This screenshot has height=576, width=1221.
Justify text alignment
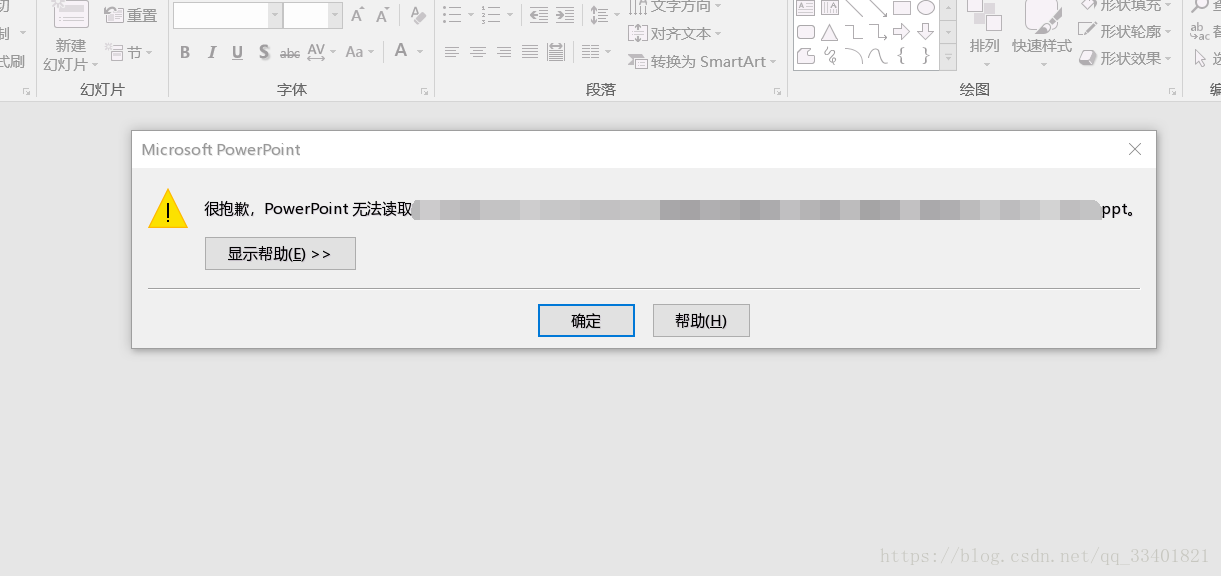530,52
